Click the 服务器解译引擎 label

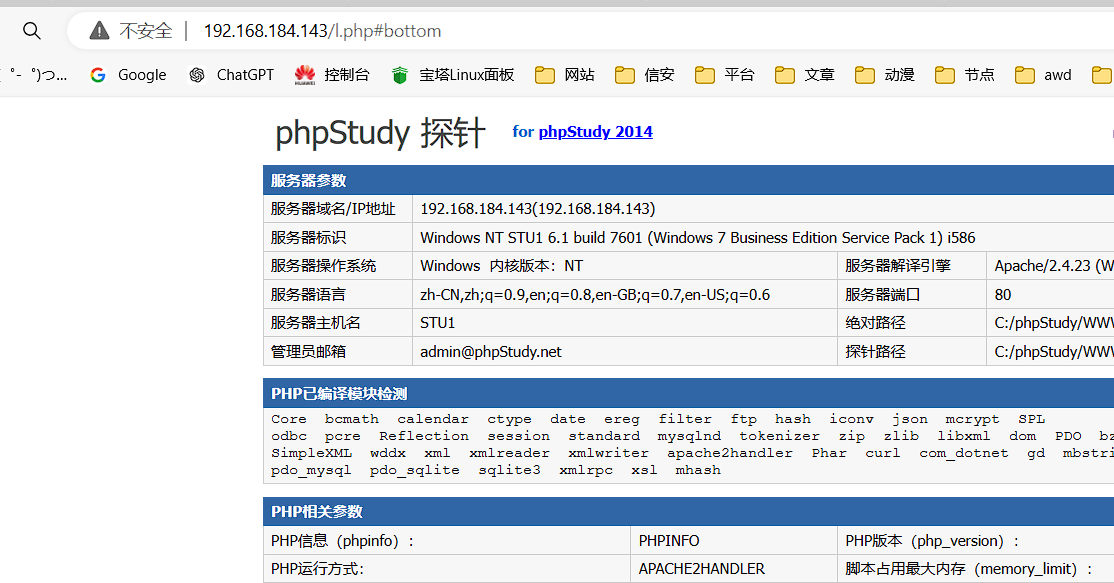click(x=898, y=266)
